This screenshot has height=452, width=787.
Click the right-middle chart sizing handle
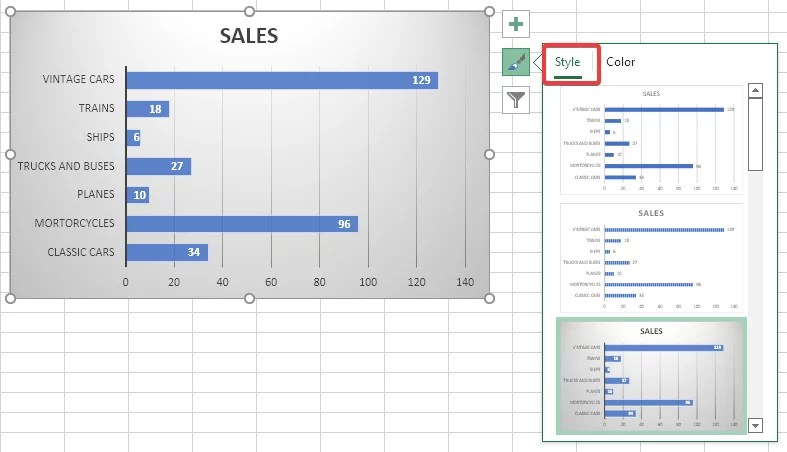click(489, 155)
